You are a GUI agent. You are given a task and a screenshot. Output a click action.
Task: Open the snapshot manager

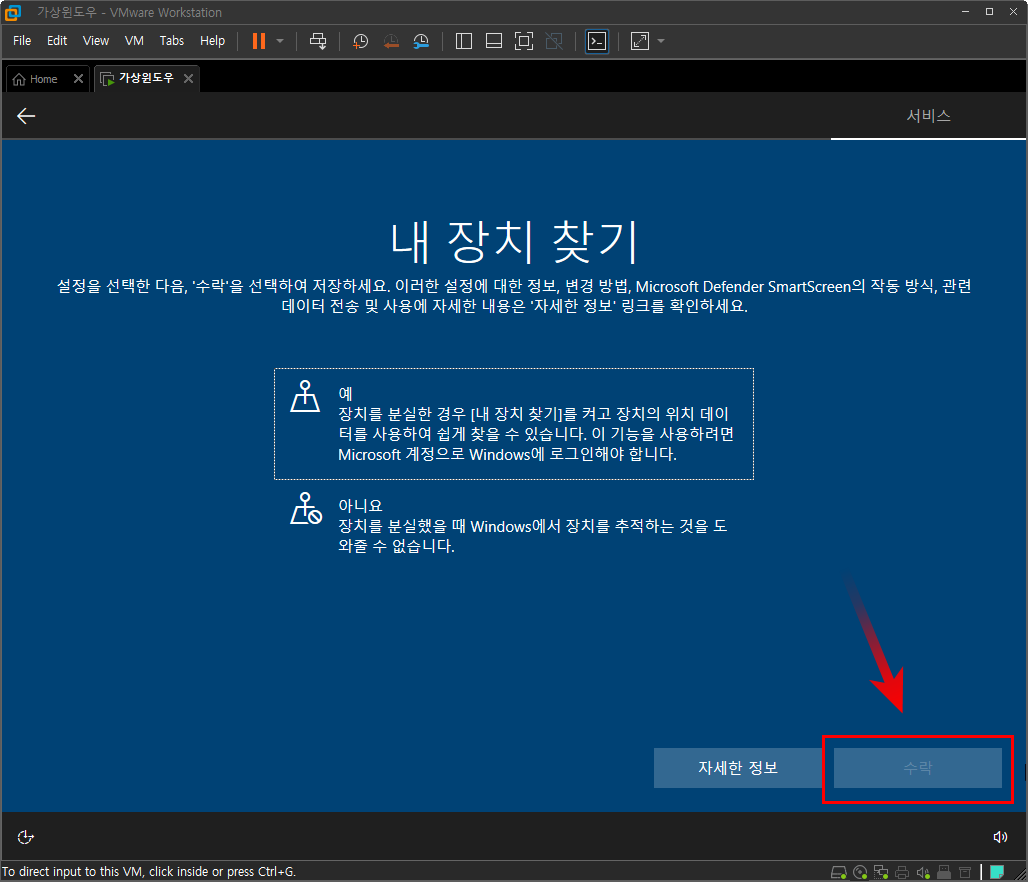point(421,41)
